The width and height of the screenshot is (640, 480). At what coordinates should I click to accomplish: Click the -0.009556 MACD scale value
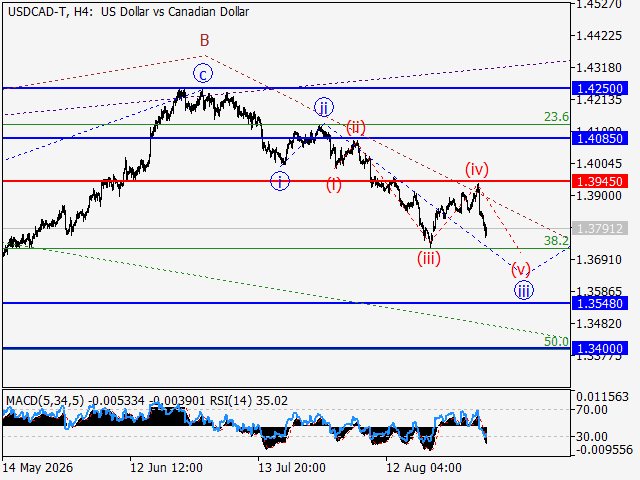(x=604, y=450)
